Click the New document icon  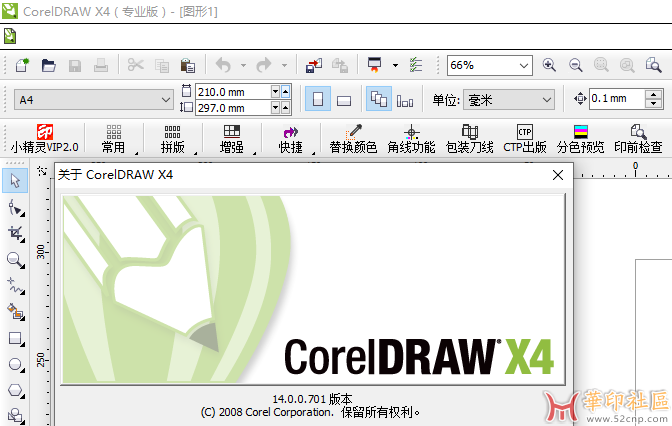[22, 65]
